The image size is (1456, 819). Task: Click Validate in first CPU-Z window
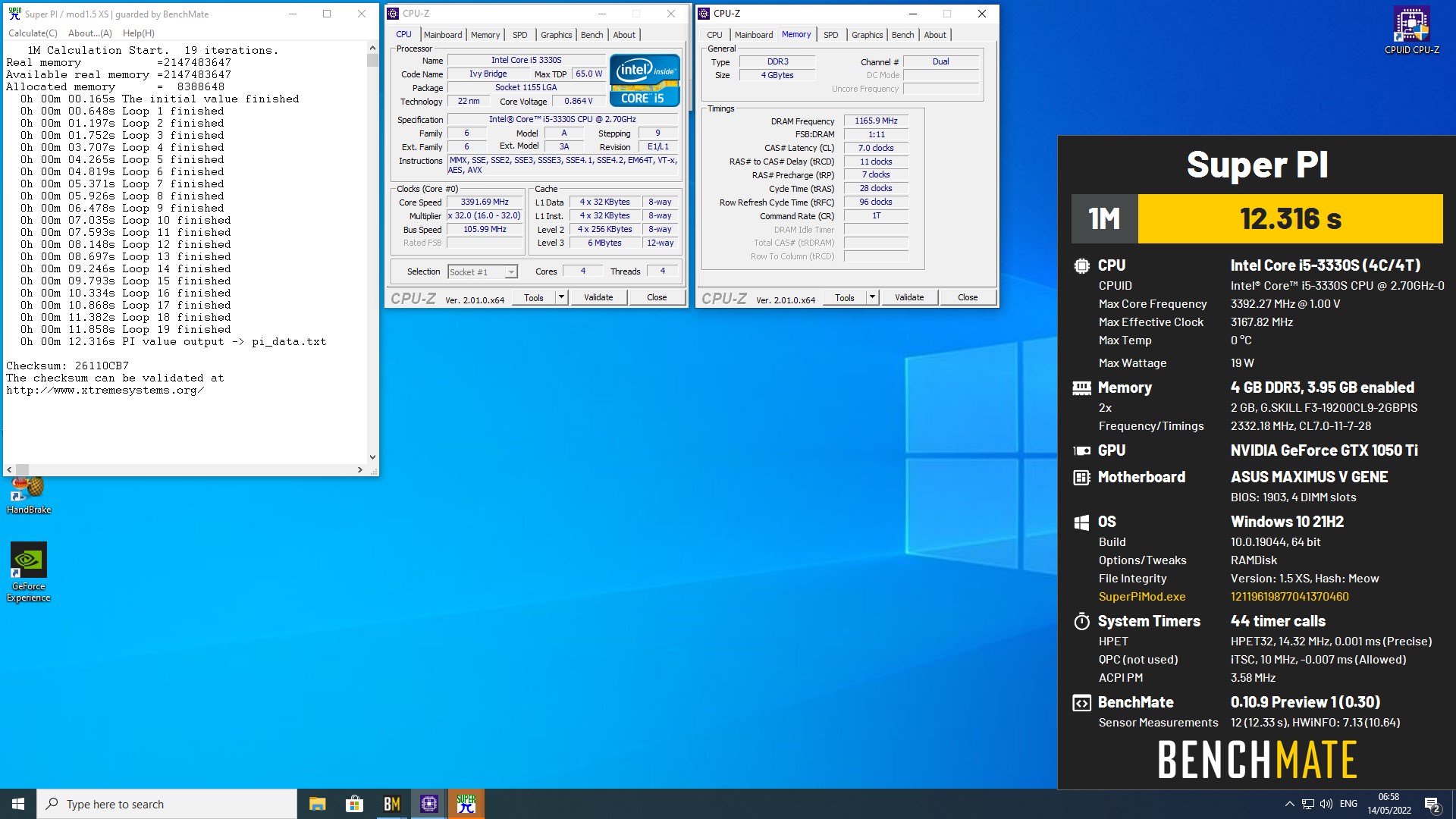(x=598, y=297)
